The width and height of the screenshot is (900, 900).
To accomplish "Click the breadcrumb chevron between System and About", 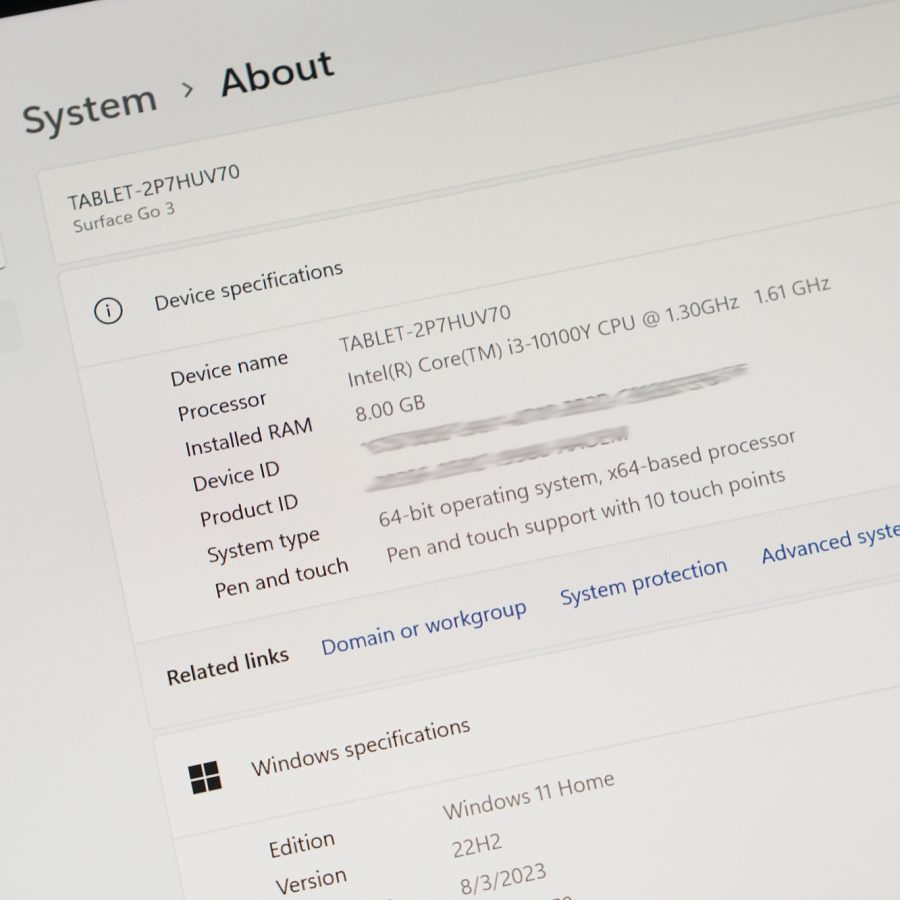I will pos(187,90).
